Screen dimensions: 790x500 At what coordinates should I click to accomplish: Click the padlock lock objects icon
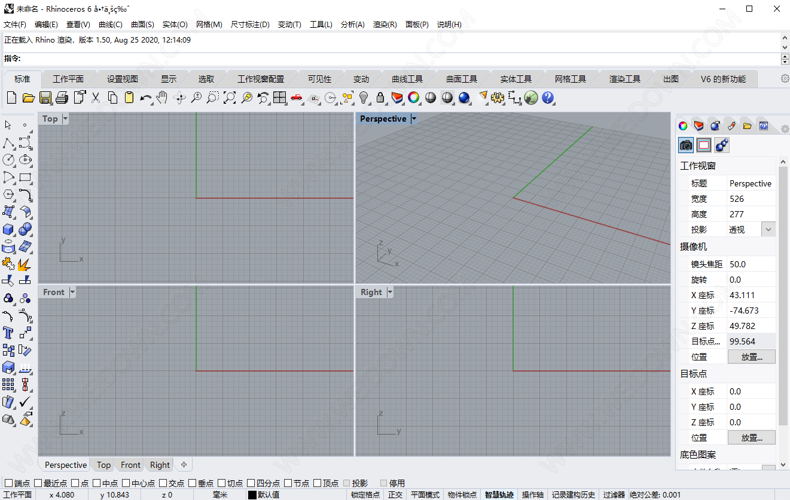[x=380, y=98]
